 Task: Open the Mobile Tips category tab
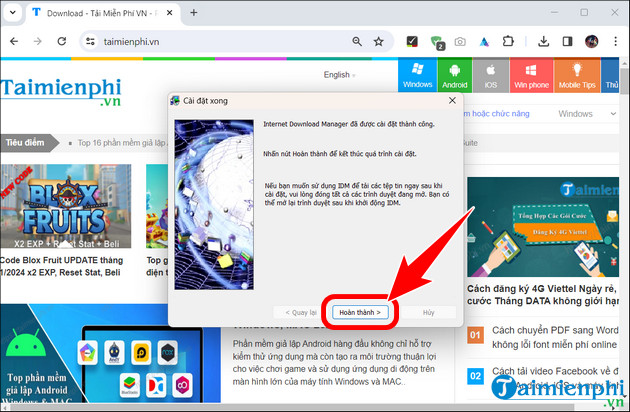point(577,75)
